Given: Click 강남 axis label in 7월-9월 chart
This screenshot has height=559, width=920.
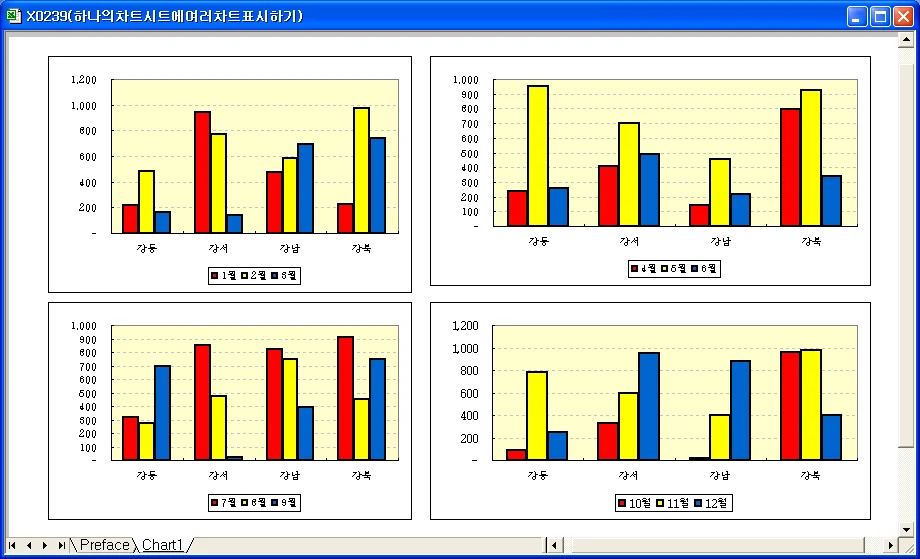Looking at the screenshot, I should tap(290, 475).
